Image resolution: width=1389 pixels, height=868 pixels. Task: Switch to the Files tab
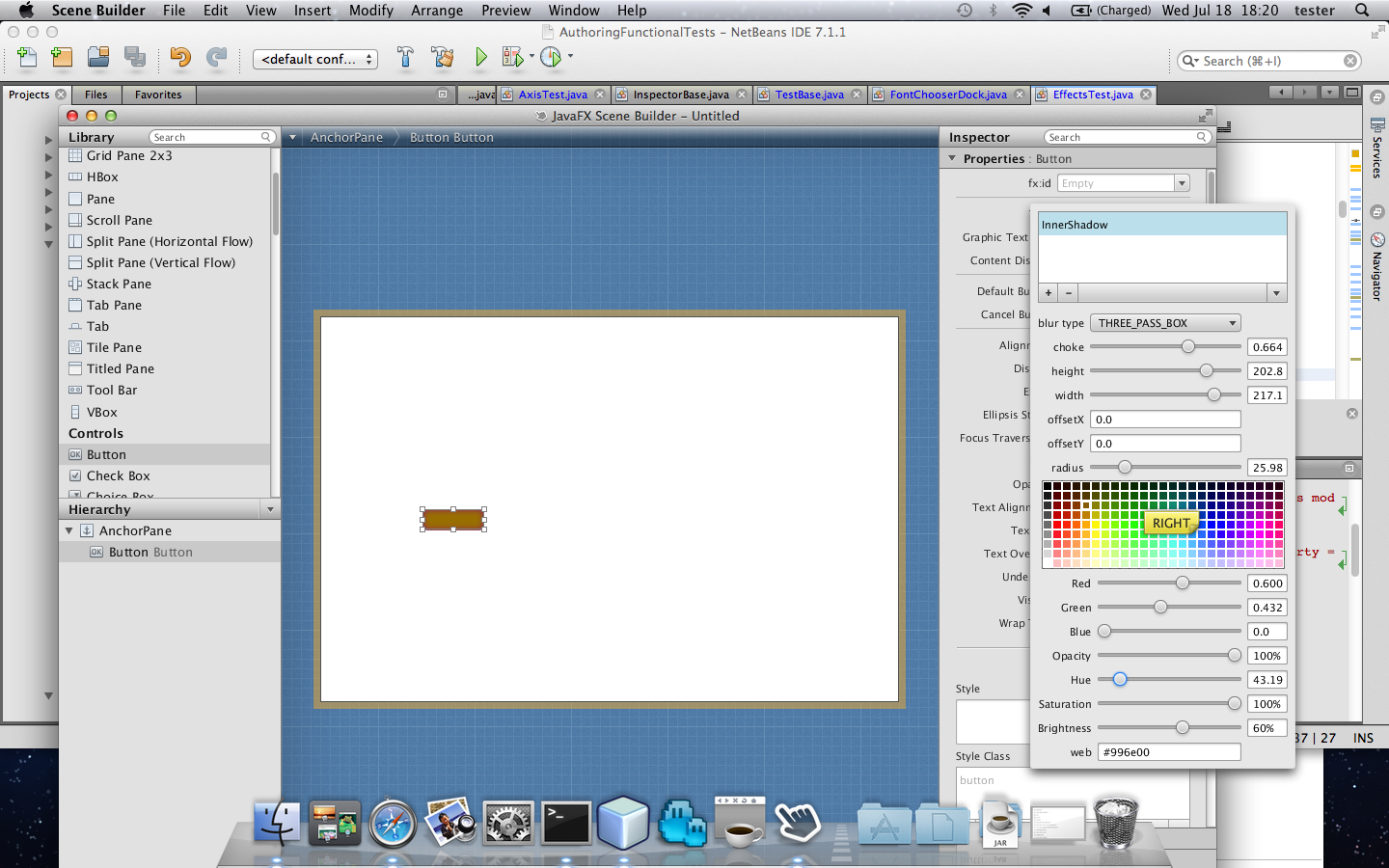(x=95, y=95)
